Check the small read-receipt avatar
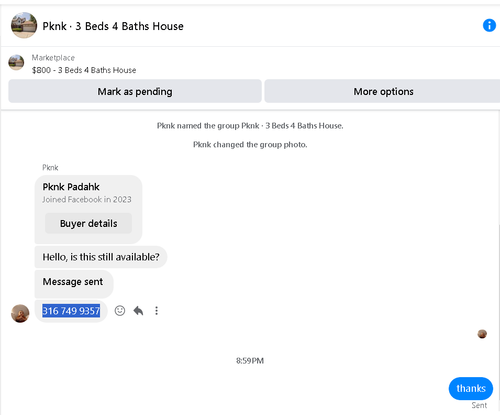Viewport: 500px width, 415px height. (482, 334)
